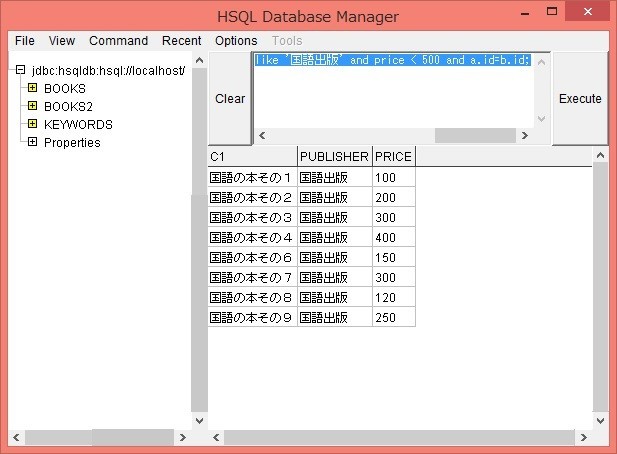Click the results grid scroll-down arrow
This screenshot has height=454, width=617.
click(x=600, y=421)
